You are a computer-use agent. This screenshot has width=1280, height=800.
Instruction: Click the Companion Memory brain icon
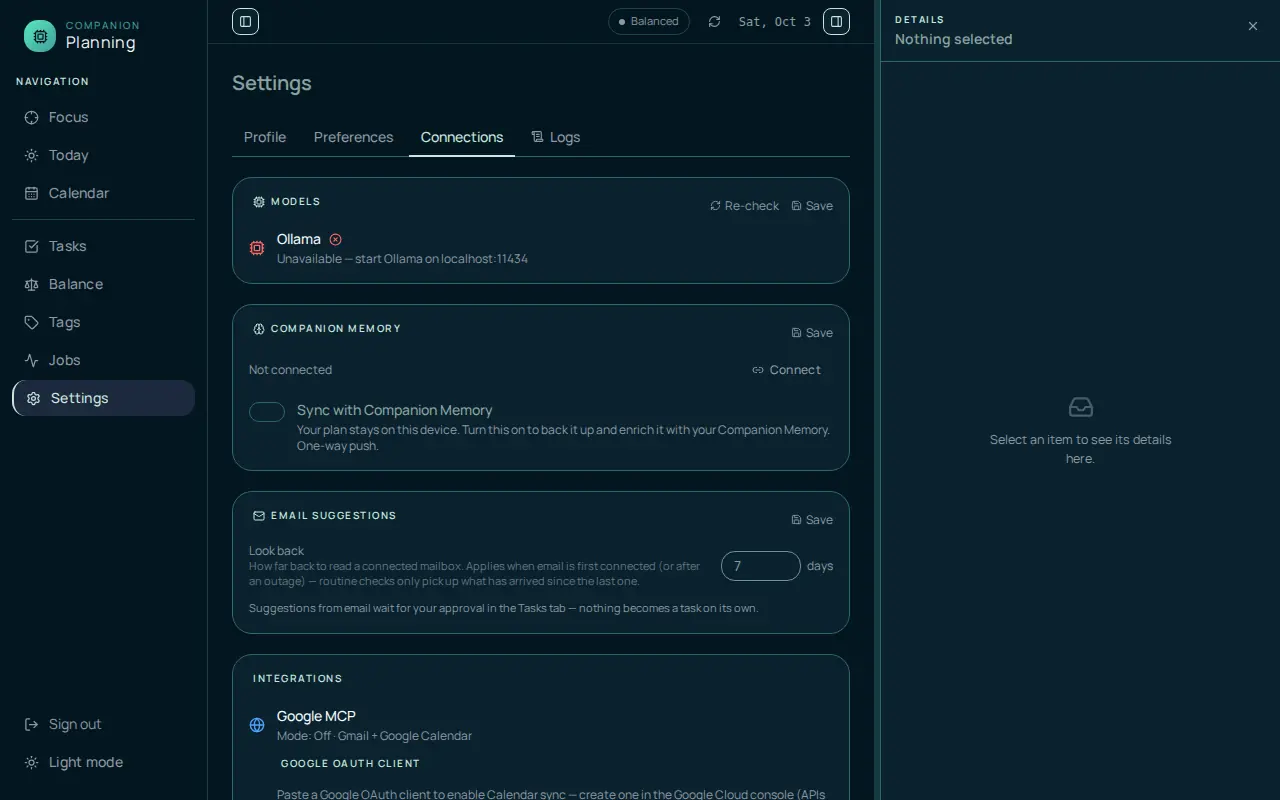click(x=259, y=329)
